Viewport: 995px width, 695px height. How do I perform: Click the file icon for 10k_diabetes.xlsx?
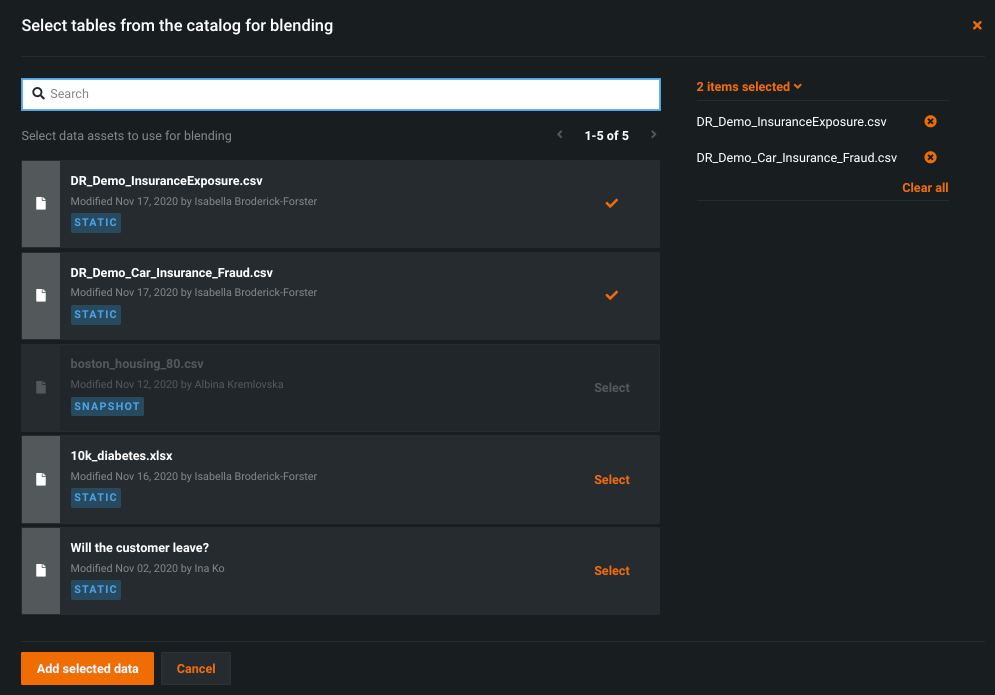pos(41,479)
